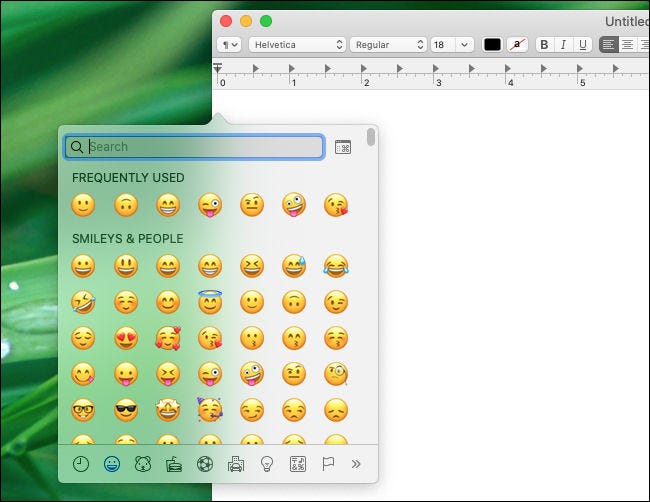Insert disappointed face emoji in last full row
The width and height of the screenshot is (650, 502).
336,410
